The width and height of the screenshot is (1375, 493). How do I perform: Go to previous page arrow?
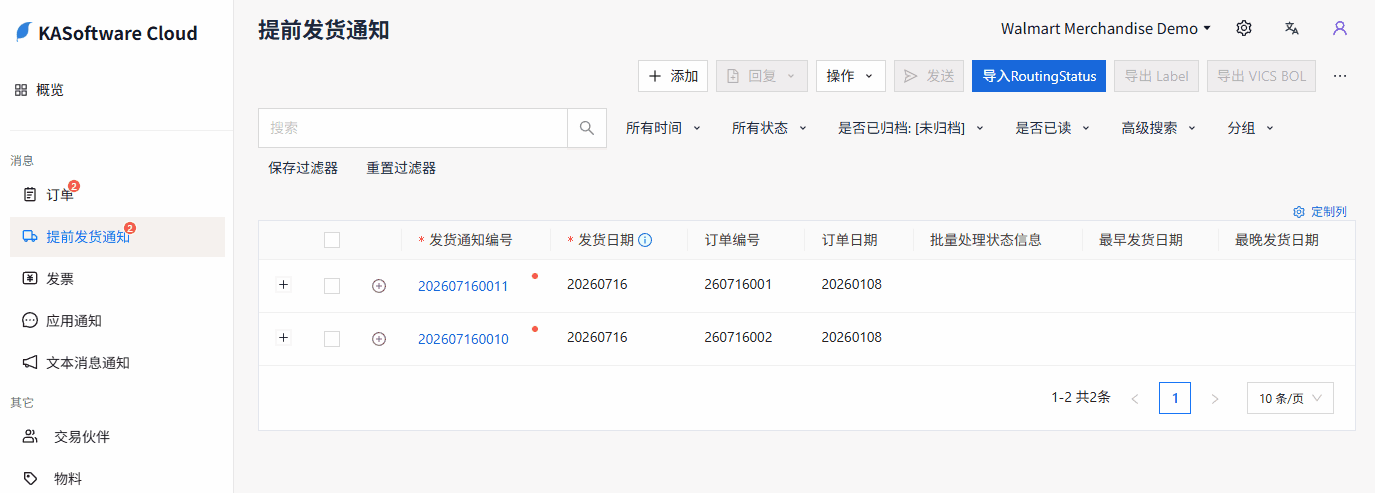click(1135, 399)
